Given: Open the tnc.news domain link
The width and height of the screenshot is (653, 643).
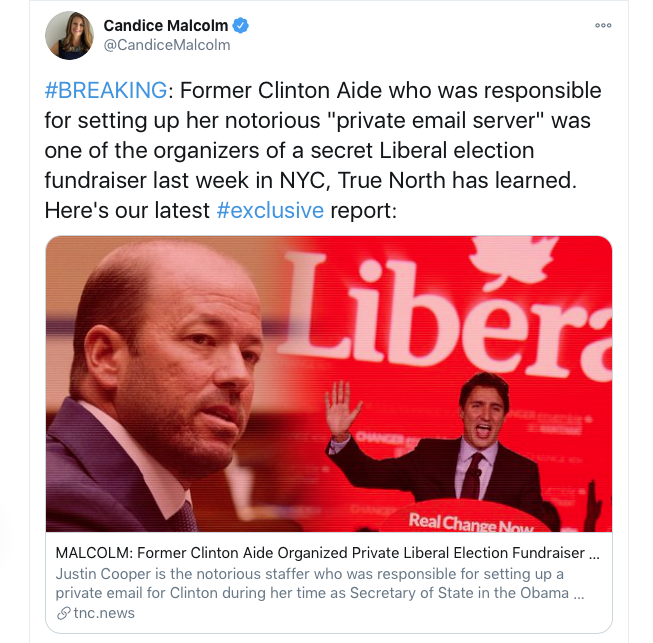Looking at the screenshot, I should [x=104, y=613].
